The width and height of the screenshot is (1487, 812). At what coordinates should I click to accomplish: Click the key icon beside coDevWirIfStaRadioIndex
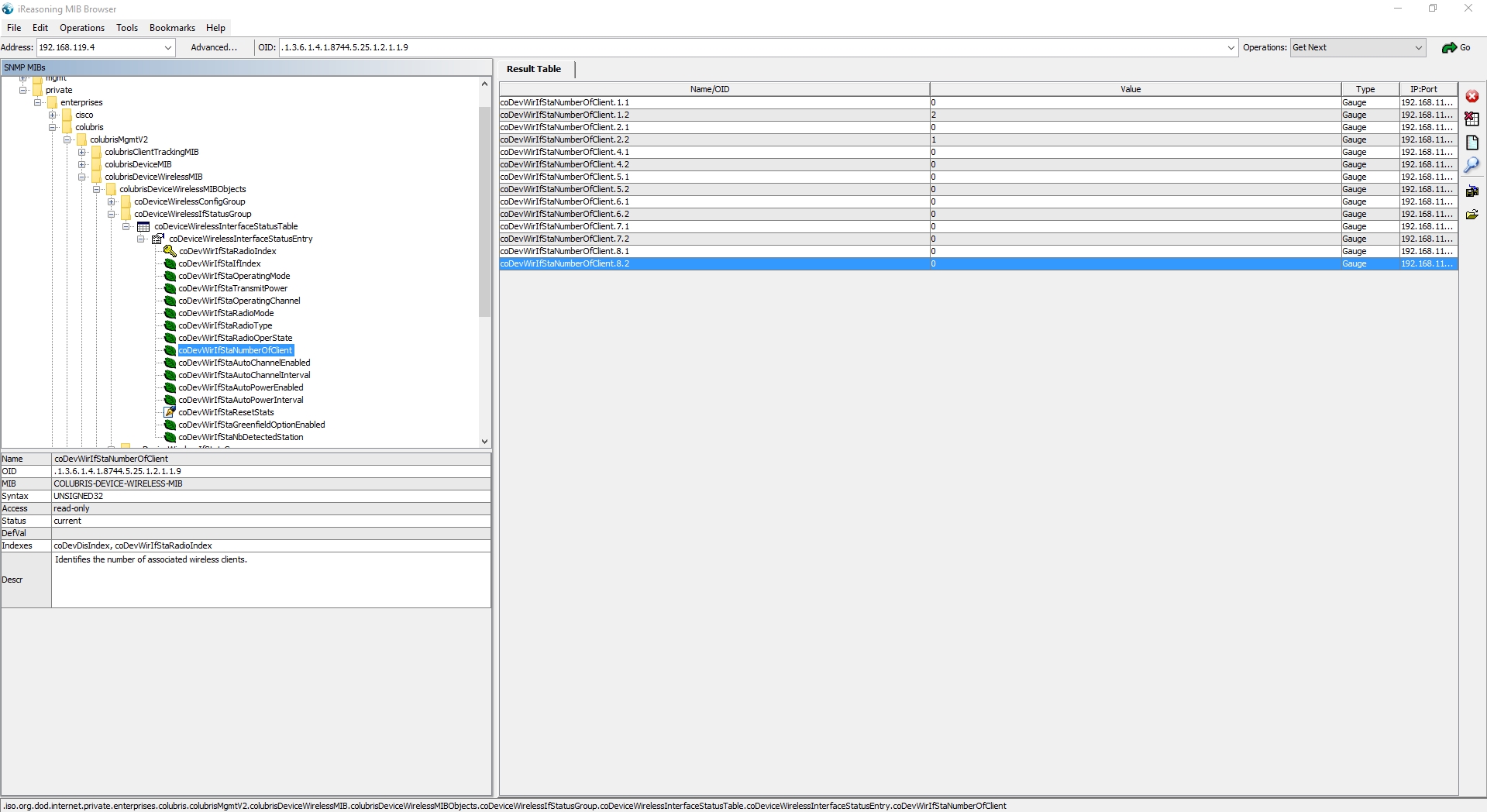170,251
